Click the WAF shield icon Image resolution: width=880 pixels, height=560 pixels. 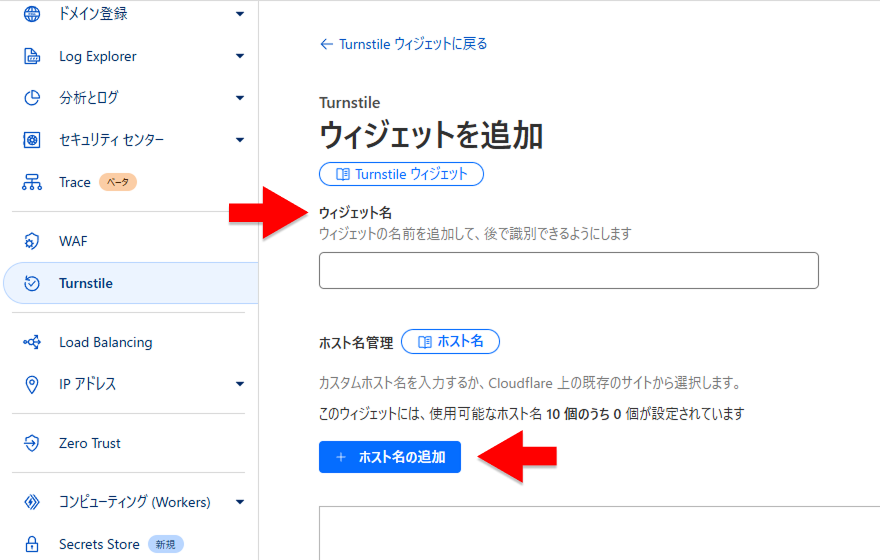pos(32,241)
